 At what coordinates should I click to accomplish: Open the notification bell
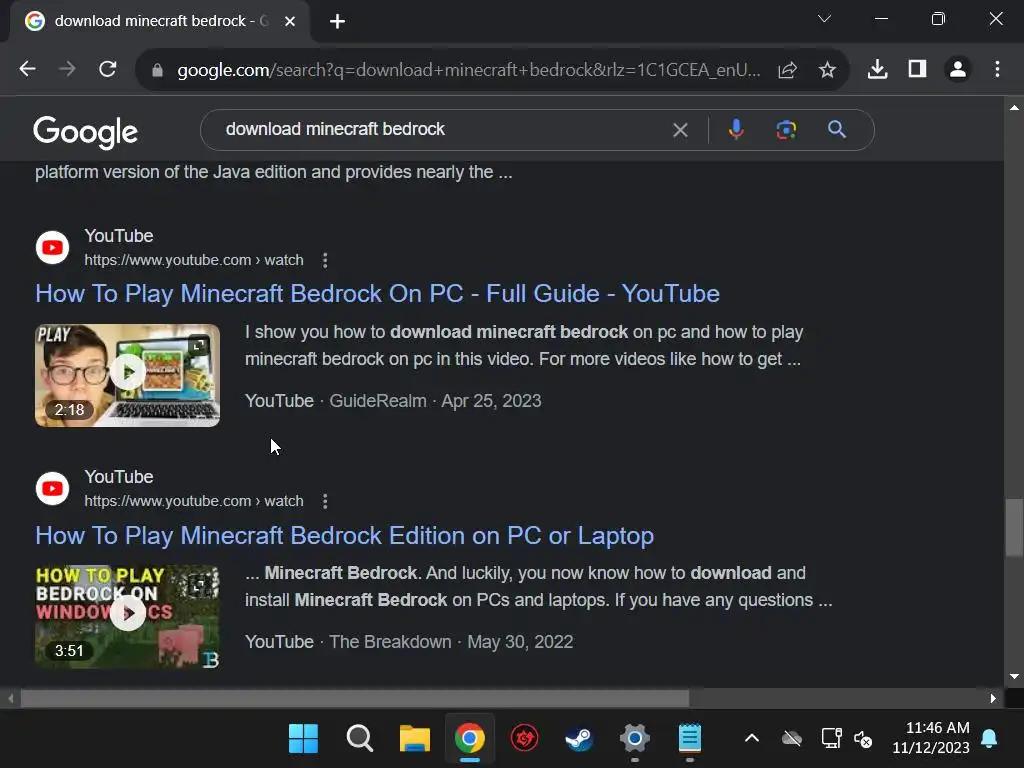tap(989, 739)
